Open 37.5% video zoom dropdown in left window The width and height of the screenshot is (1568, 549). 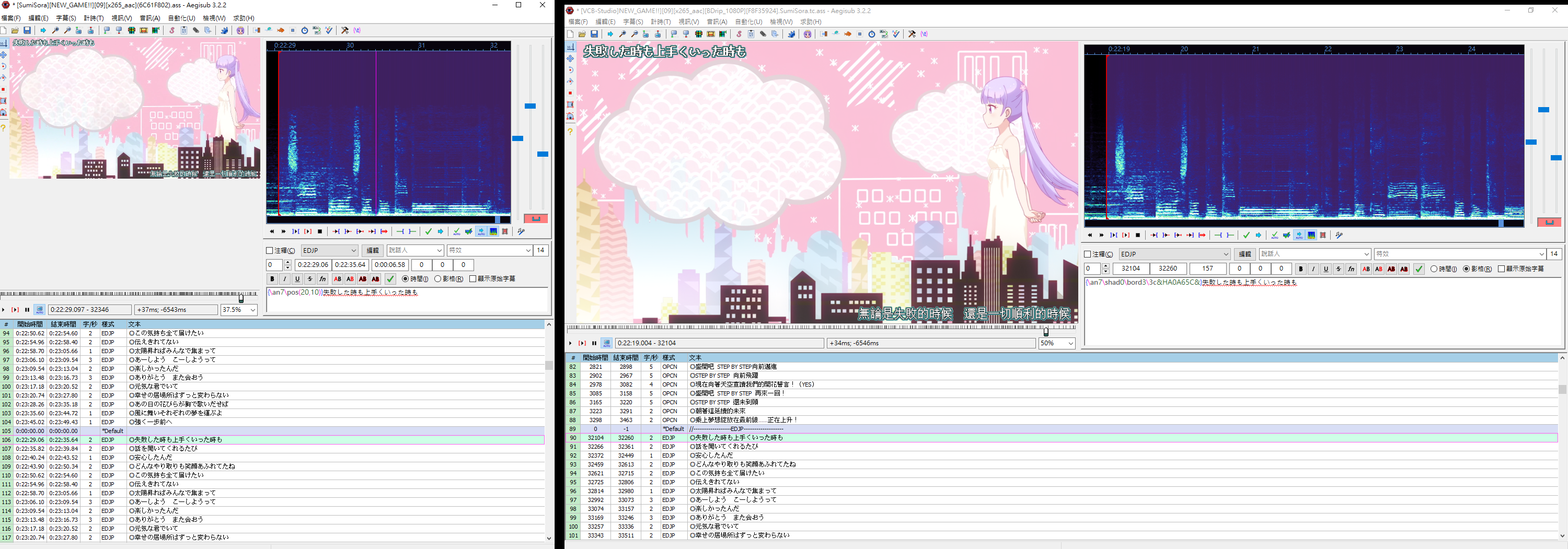(x=239, y=310)
